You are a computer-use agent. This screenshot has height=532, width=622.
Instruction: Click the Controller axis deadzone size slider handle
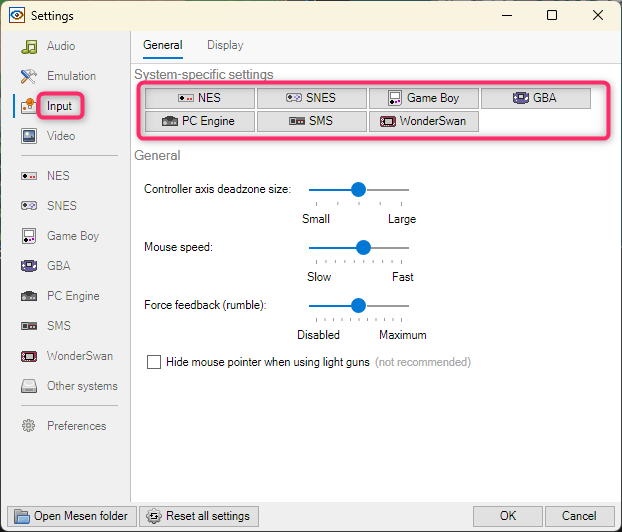click(358, 190)
